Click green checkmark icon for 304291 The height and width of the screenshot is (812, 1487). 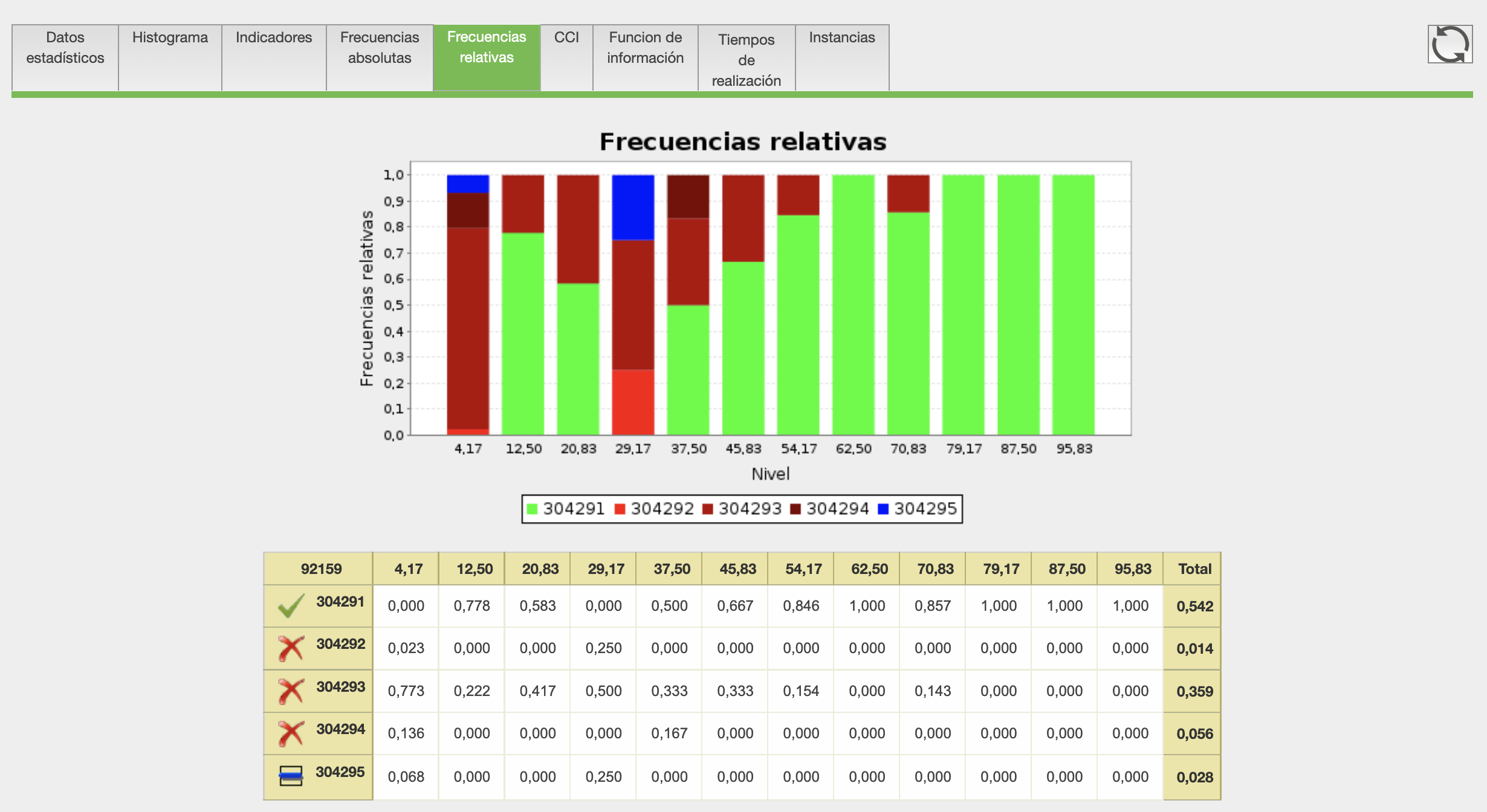point(291,606)
